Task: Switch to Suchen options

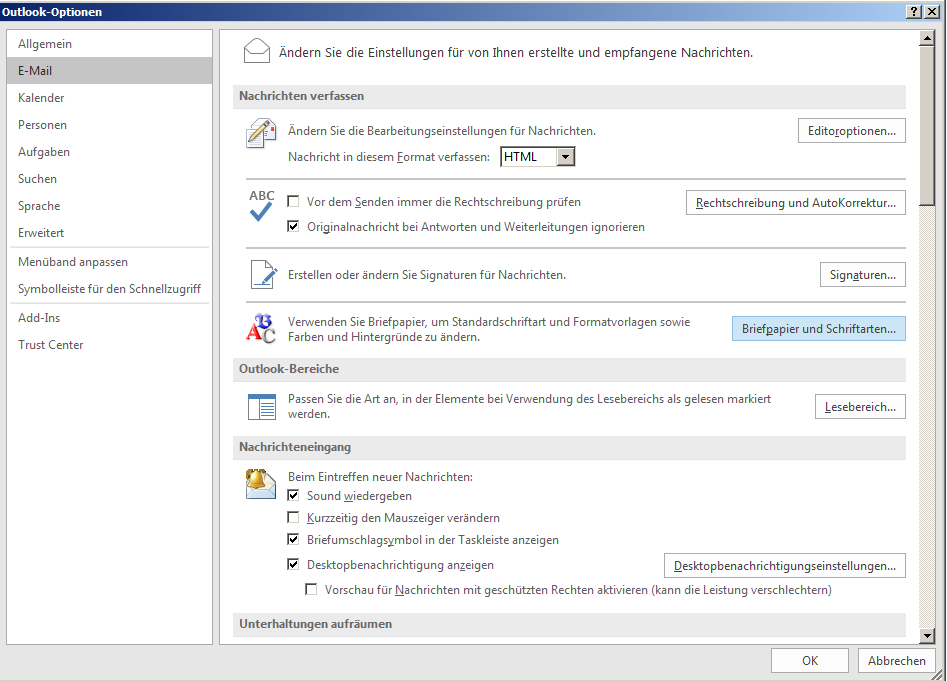Action: click(110, 179)
